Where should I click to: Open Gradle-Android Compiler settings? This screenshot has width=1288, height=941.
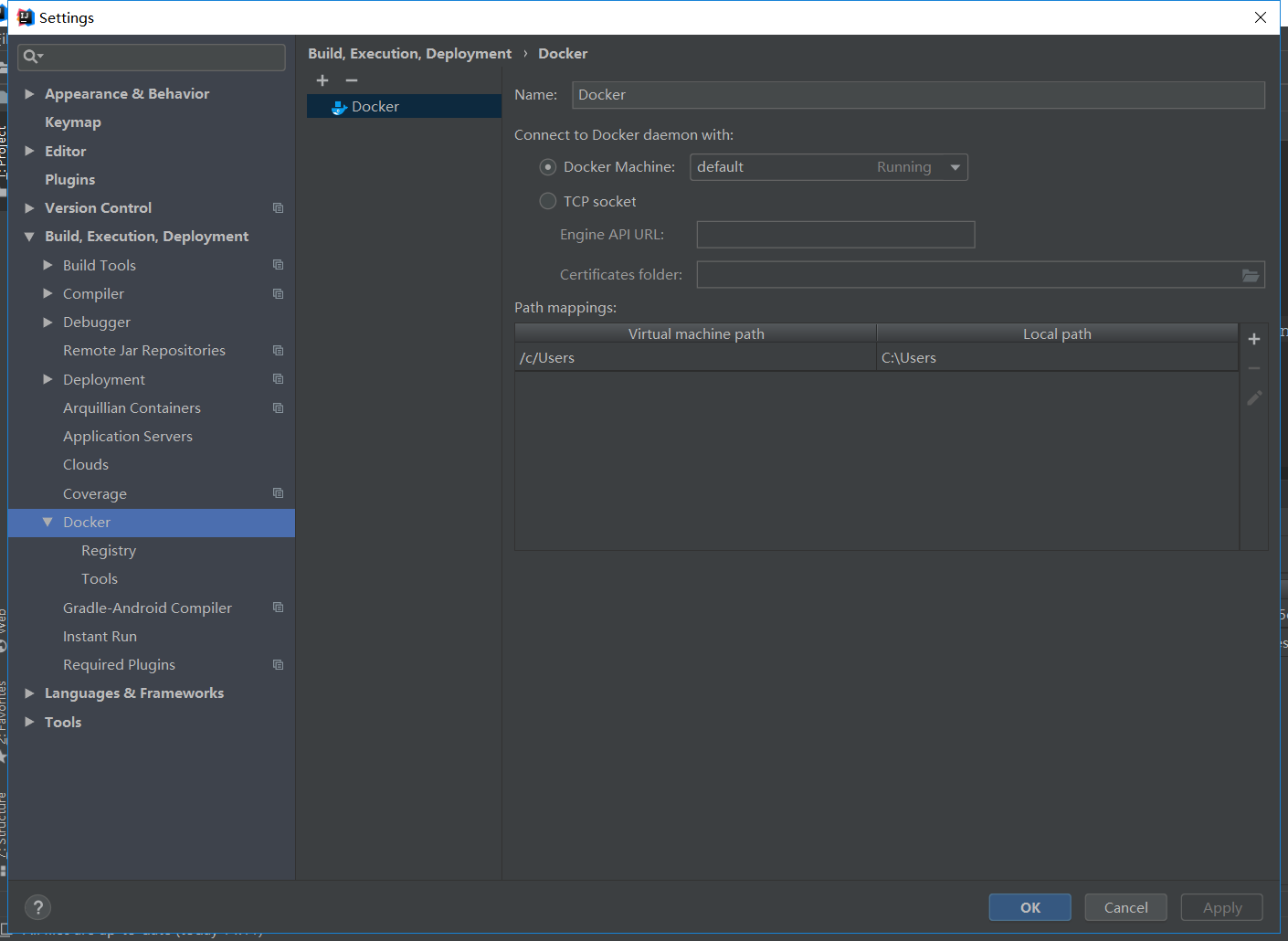(x=147, y=608)
